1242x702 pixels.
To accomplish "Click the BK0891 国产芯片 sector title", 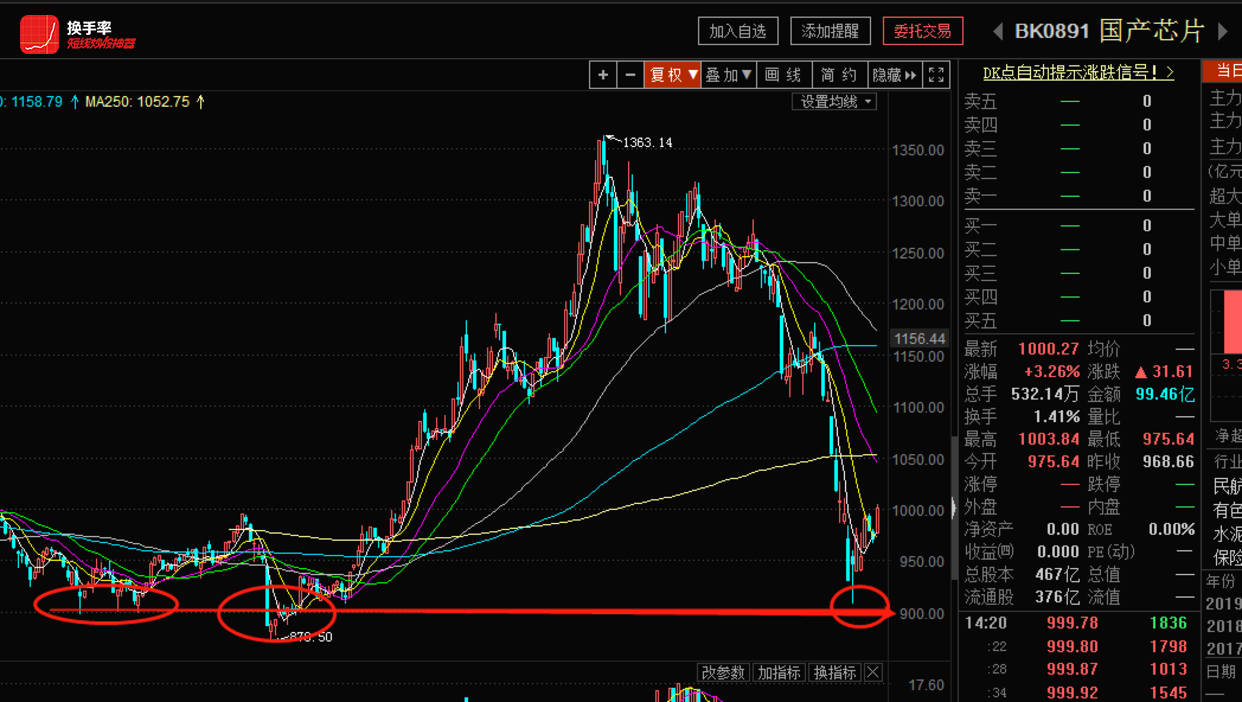I will tap(1109, 31).
